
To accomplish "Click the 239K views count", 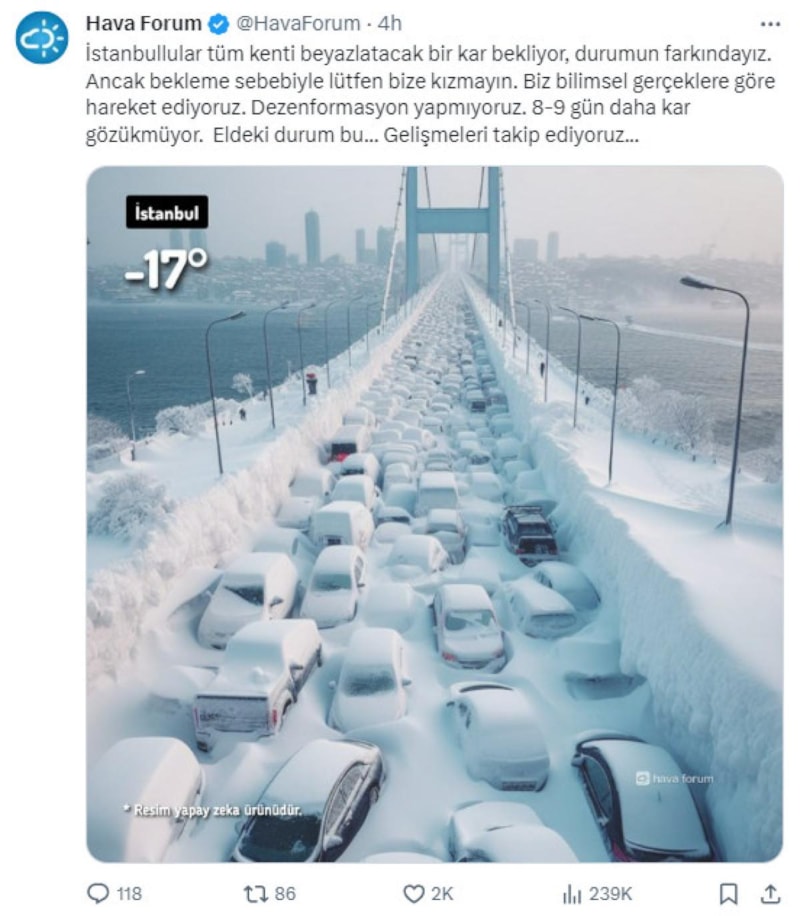I will click(610, 894).
